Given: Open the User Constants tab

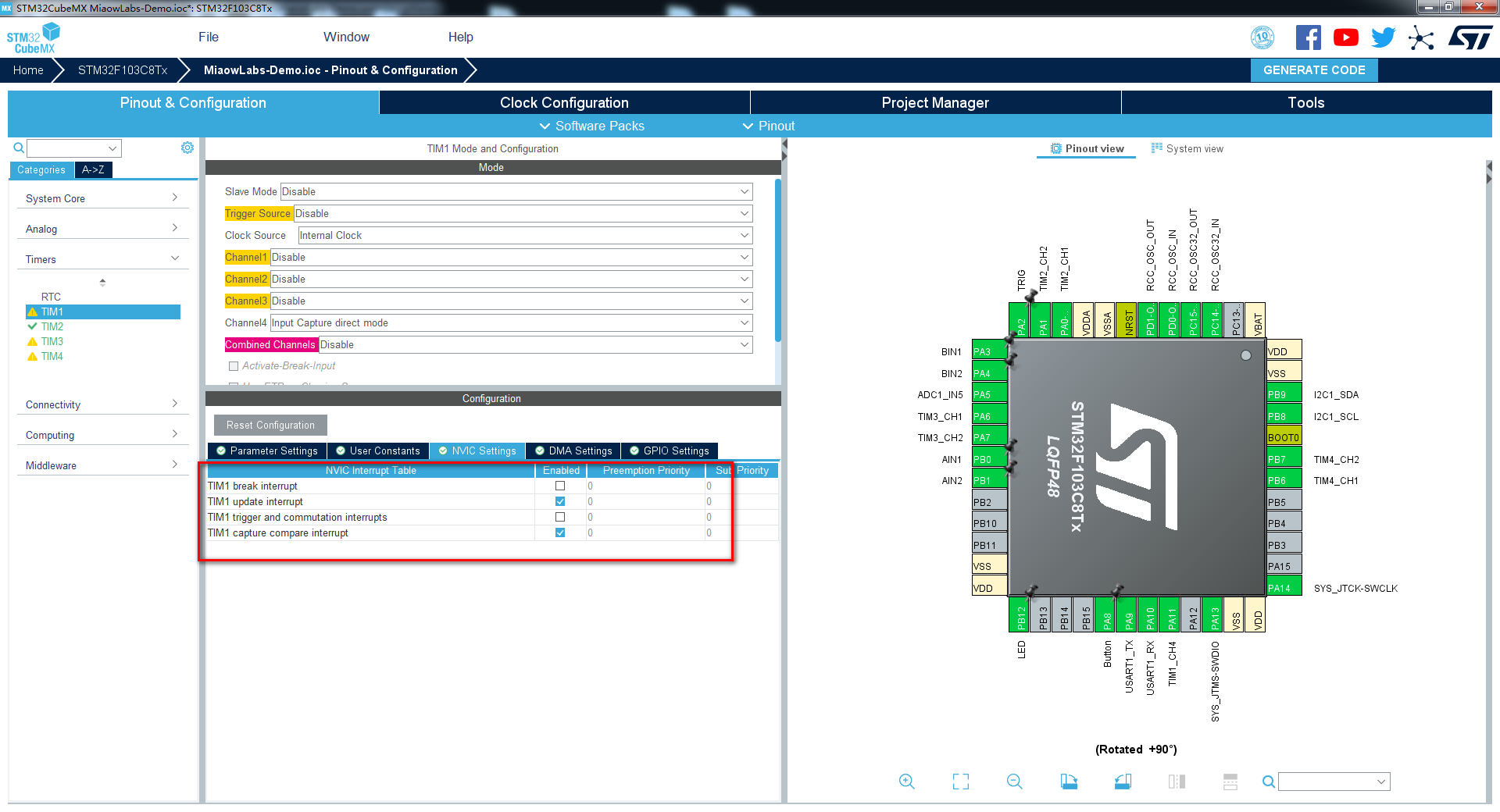Looking at the screenshot, I should [x=378, y=451].
